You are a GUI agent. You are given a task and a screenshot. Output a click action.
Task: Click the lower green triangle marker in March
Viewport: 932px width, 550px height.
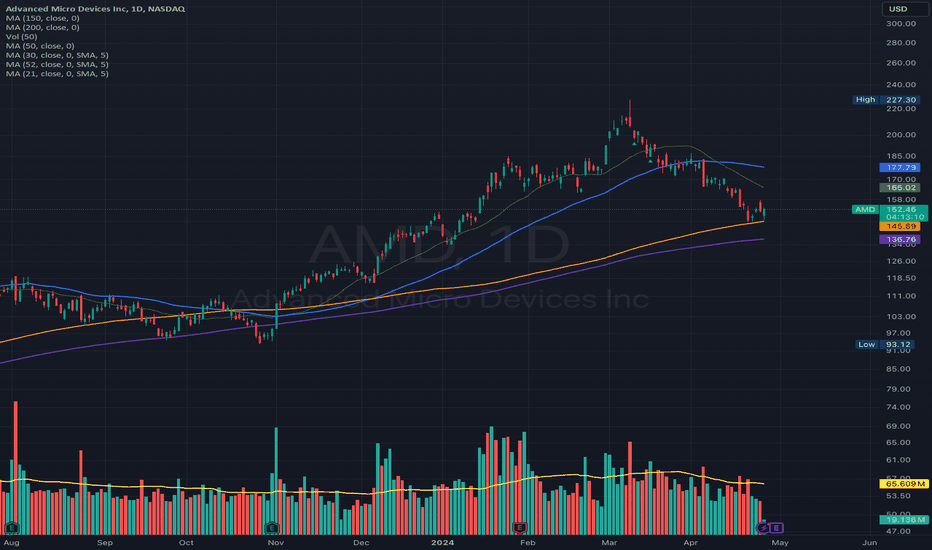(x=650, y=161)
